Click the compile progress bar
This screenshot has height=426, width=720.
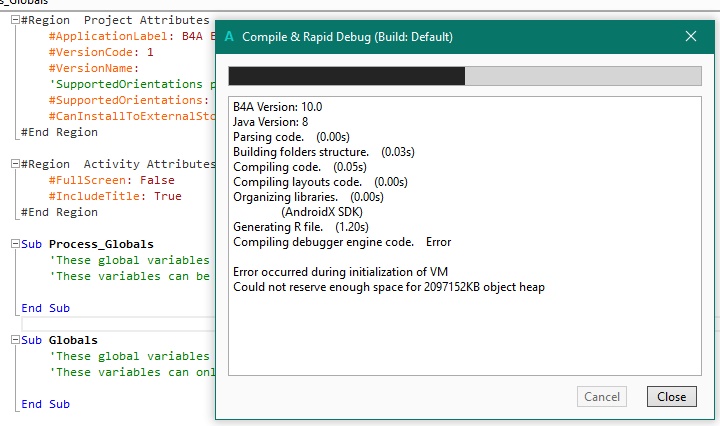pos(464,77)
